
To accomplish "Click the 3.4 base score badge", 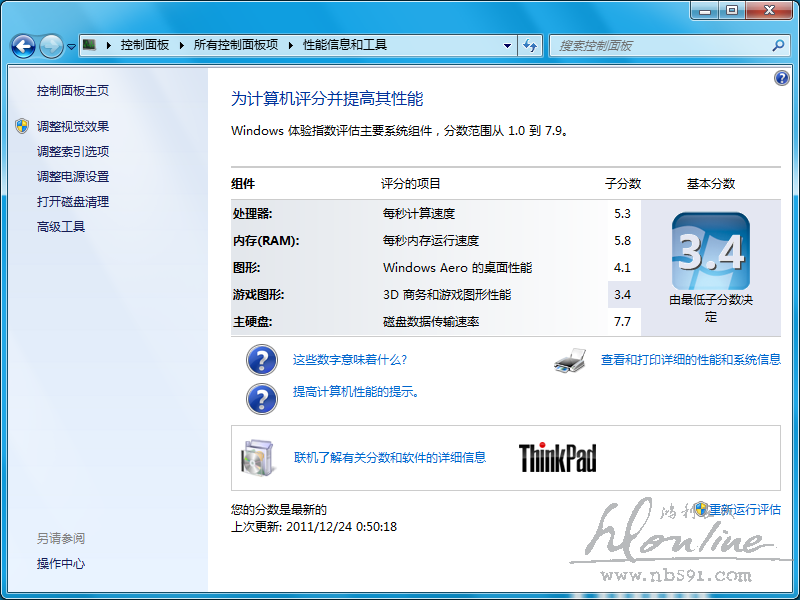I will point(710,251).
